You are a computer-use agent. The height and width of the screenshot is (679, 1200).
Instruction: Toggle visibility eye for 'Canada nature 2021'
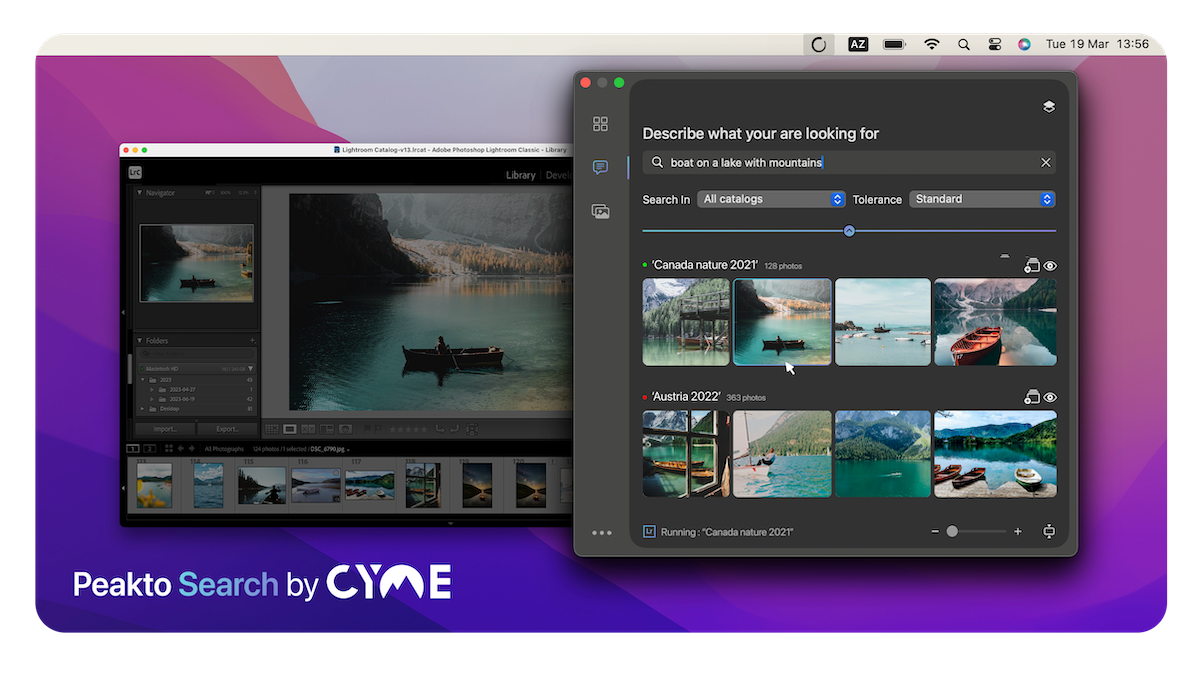(1050, 266)
